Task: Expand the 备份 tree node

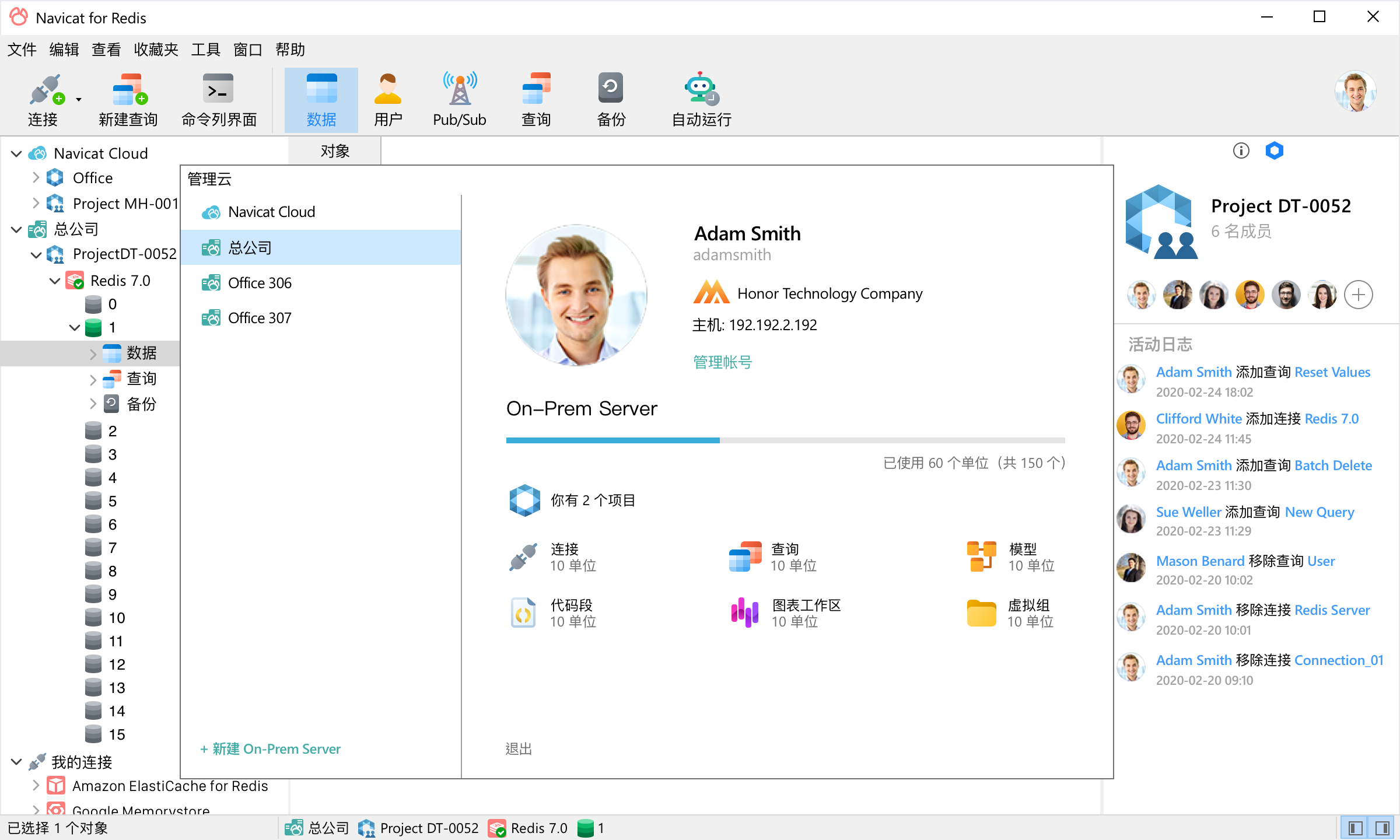Action: click(x=93, y=403)
